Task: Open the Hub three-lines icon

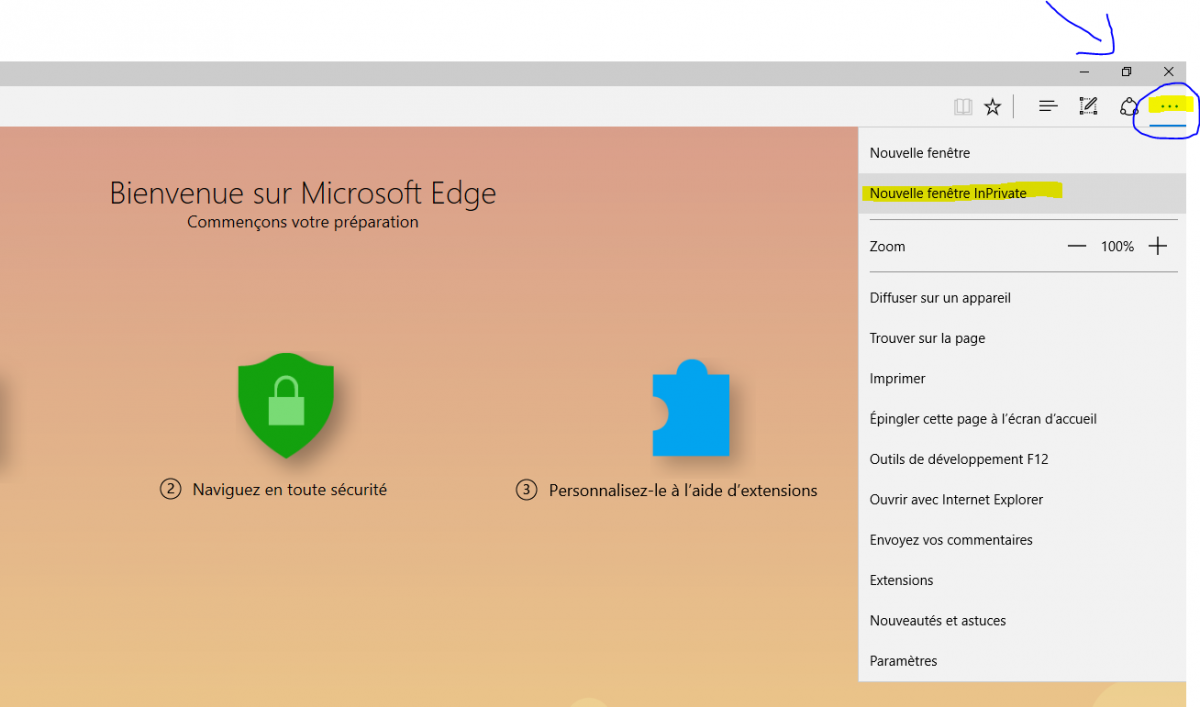Action: pyautogui.click(x=1048, y=106)
